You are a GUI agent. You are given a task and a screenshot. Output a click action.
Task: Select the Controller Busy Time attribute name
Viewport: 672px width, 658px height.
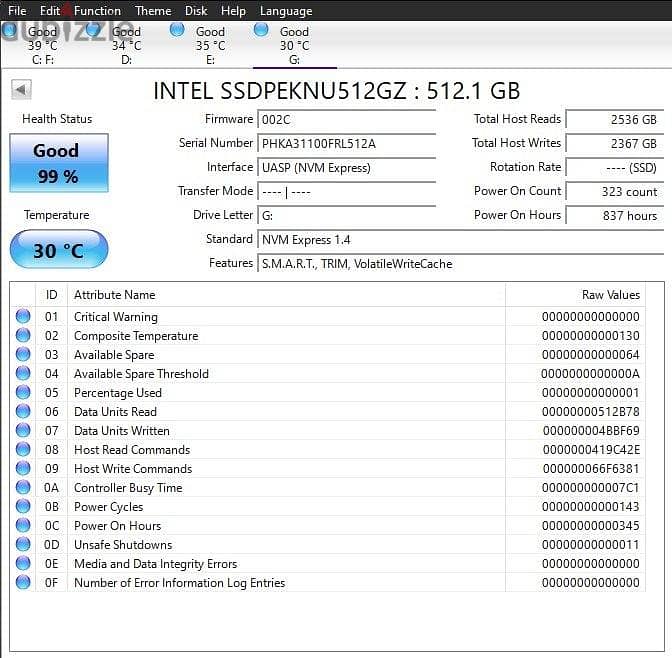click(x=128, y=488)
